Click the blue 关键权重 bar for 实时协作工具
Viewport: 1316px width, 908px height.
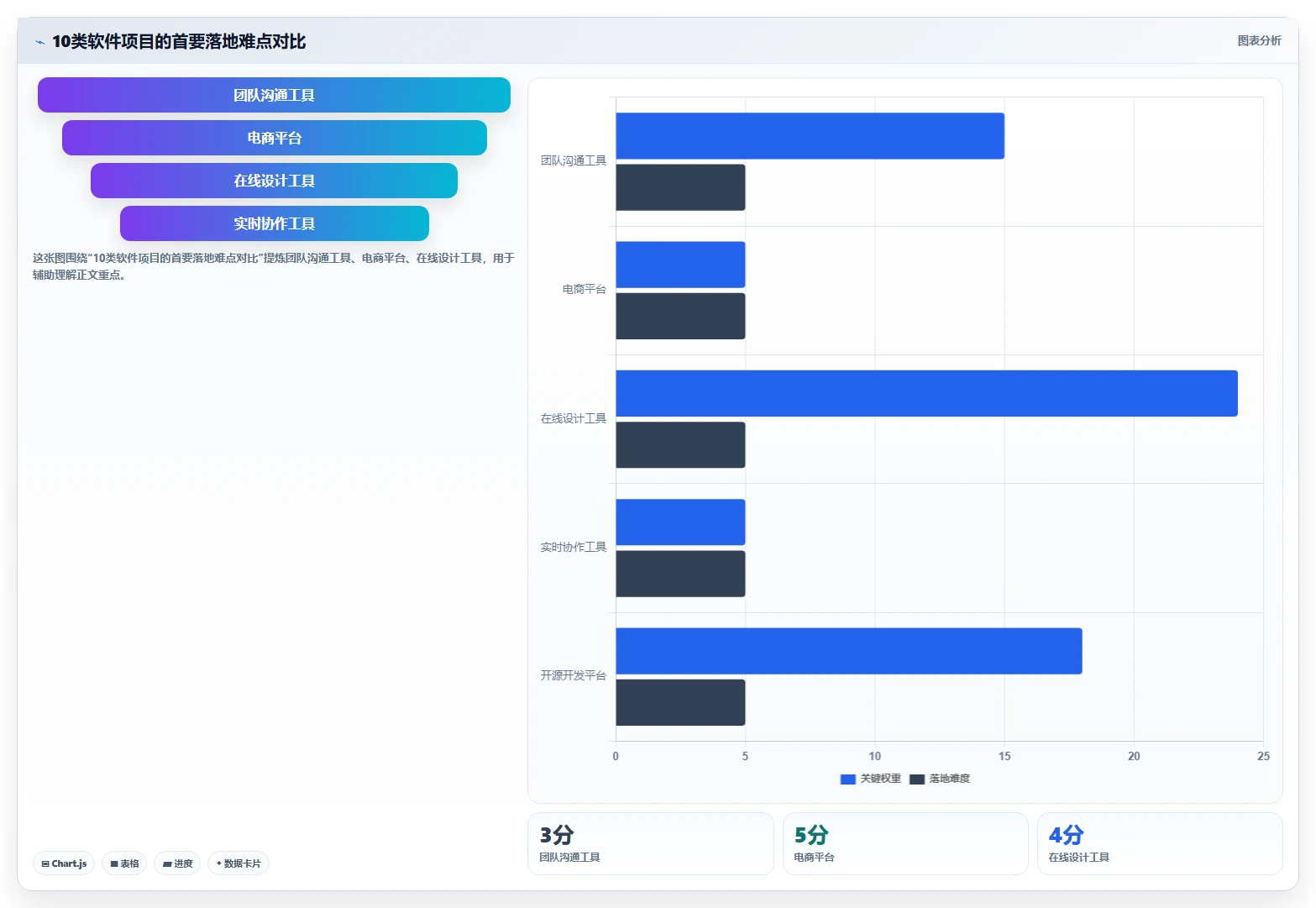tap(680, 522)
